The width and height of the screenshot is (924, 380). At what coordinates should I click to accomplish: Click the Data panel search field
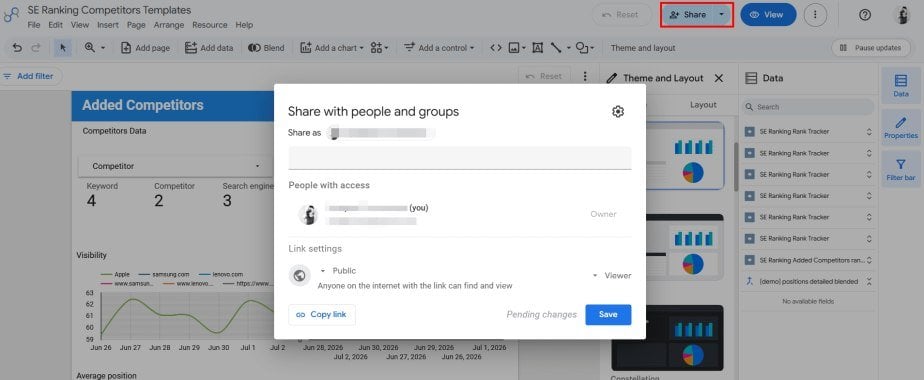(x=808, y=107)
